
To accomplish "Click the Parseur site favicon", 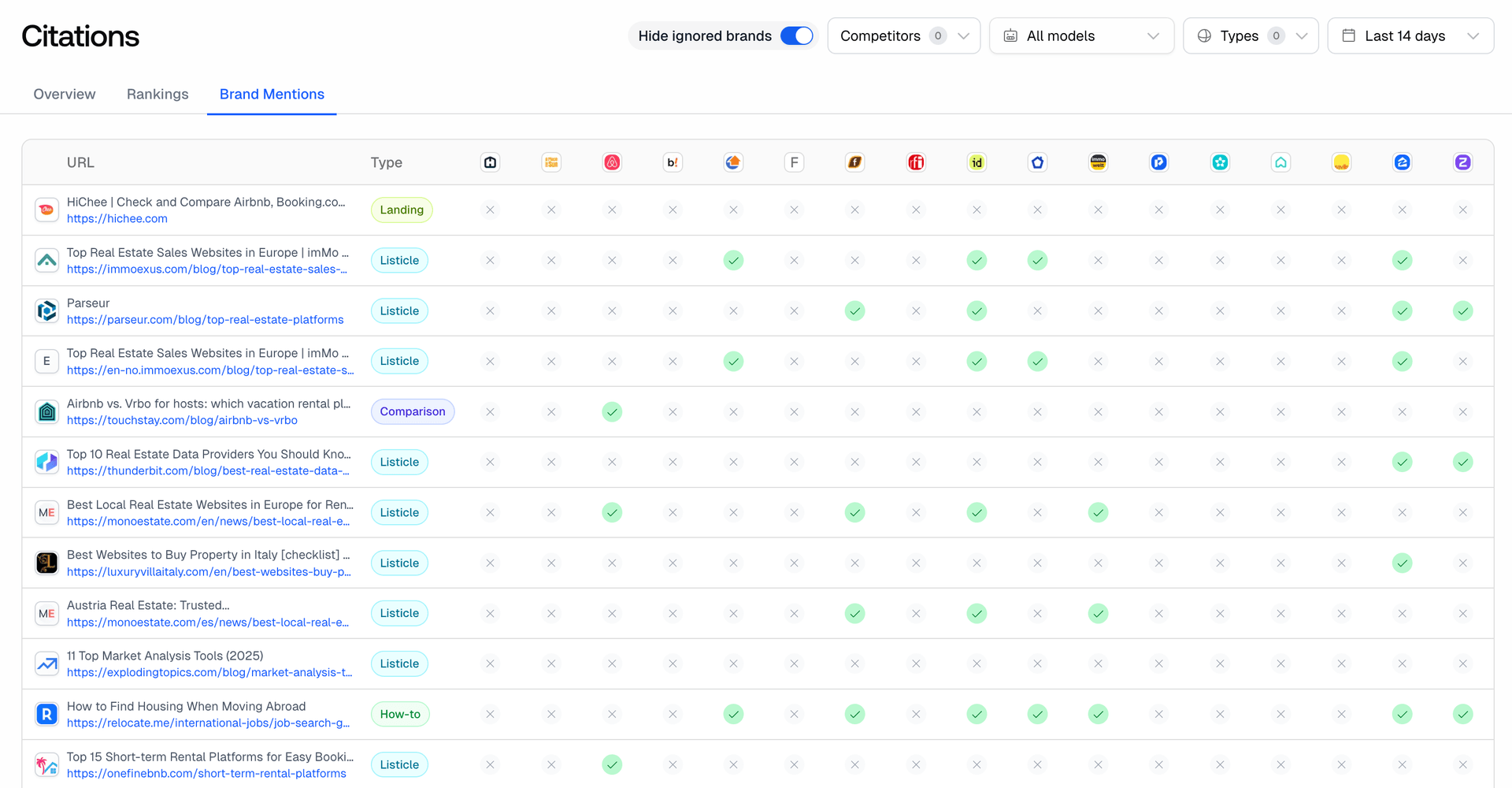I will pyautogui.click(x=46, y=310).
